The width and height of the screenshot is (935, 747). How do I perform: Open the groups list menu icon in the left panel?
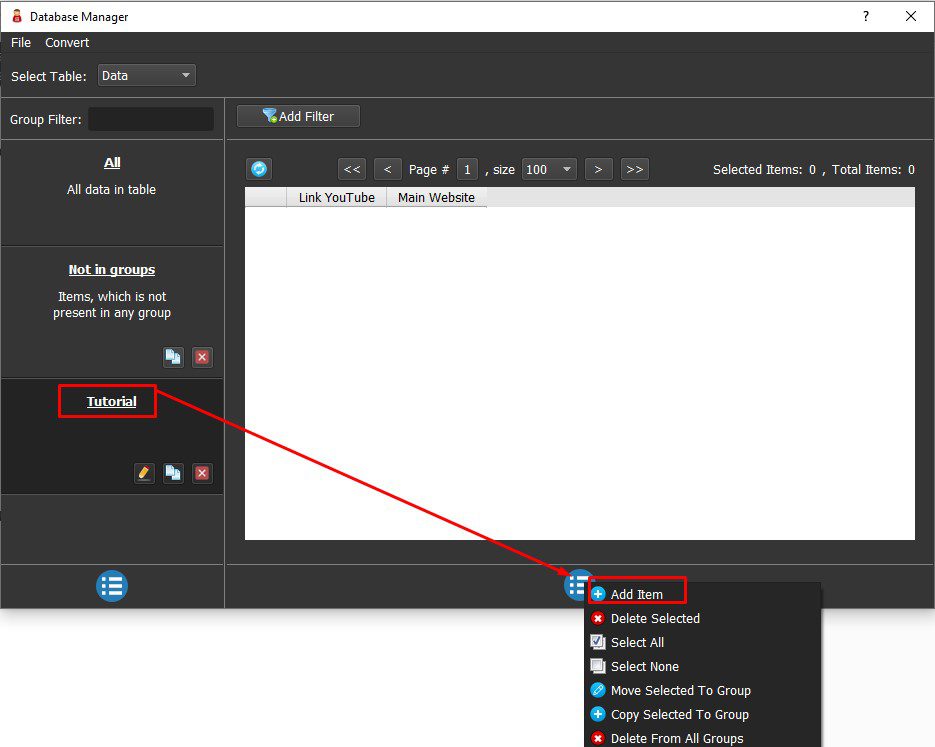pos(112,586)
